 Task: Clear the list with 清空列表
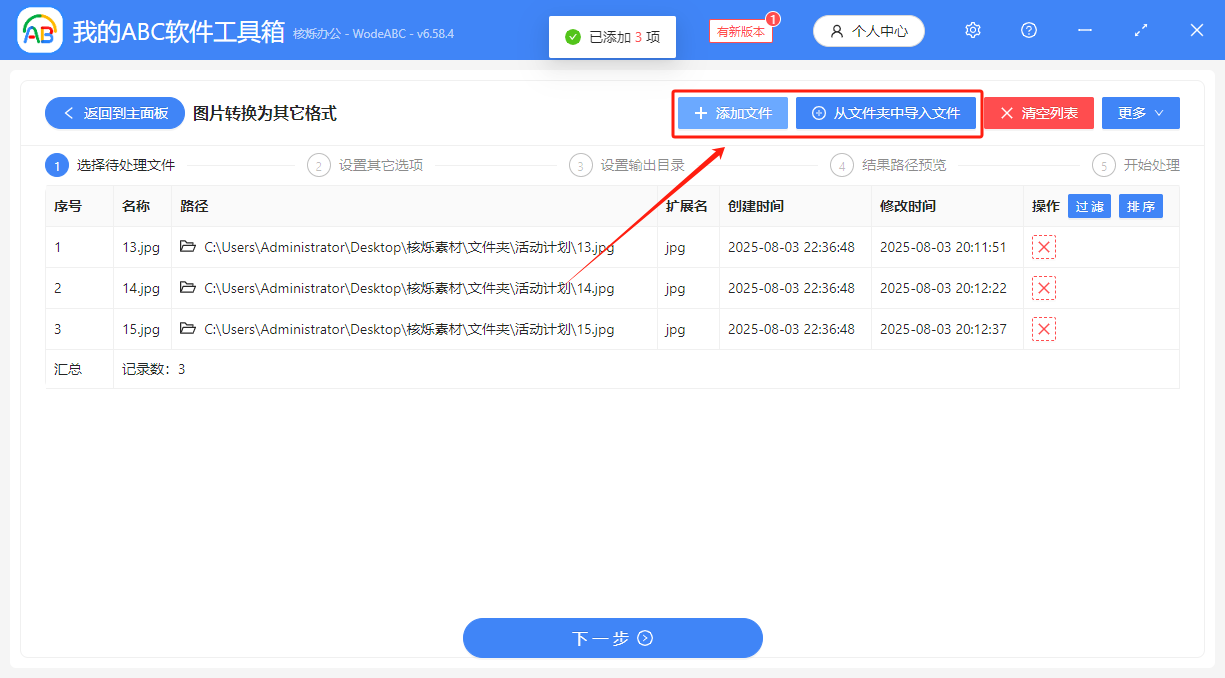click(1038, 112)
